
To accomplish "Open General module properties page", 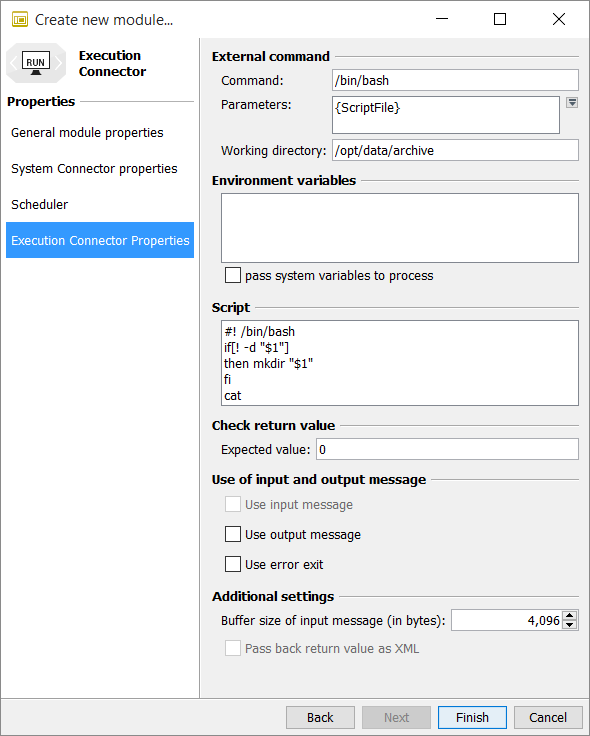I will coord(100,133).
